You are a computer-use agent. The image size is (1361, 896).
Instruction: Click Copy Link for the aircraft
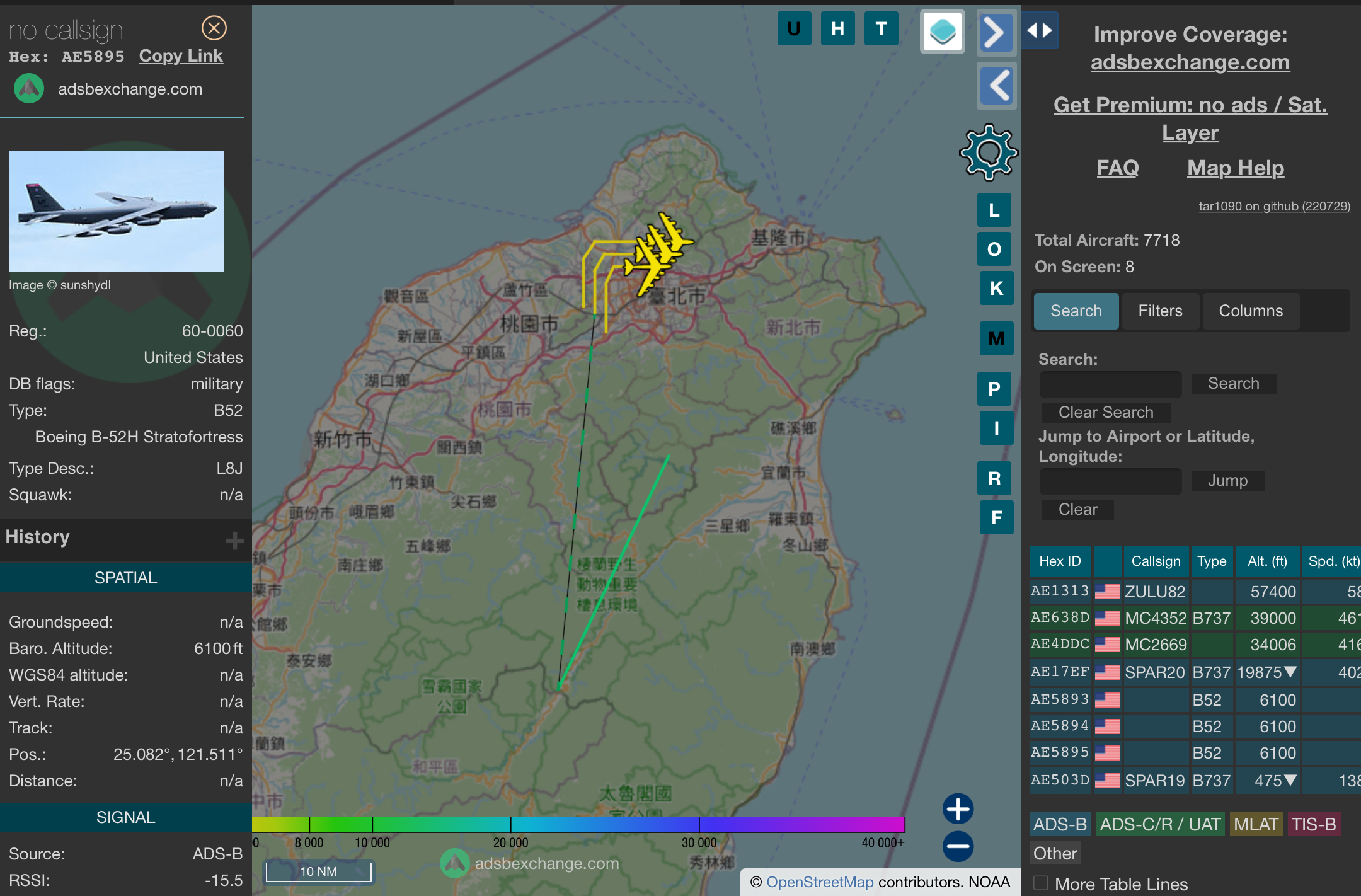pyautogui.click(x=181, y=56)
